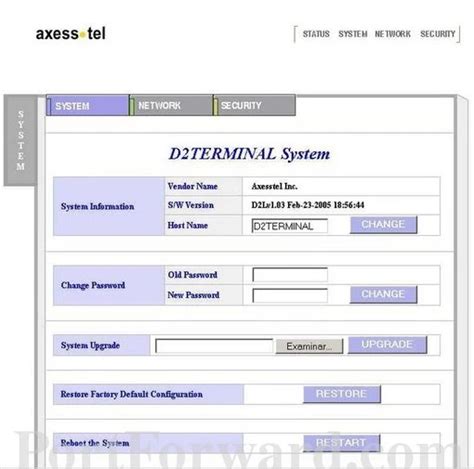Click the 'Axesstel Inc.' vendor value
The image size is (474, 469).
point(274,186)
